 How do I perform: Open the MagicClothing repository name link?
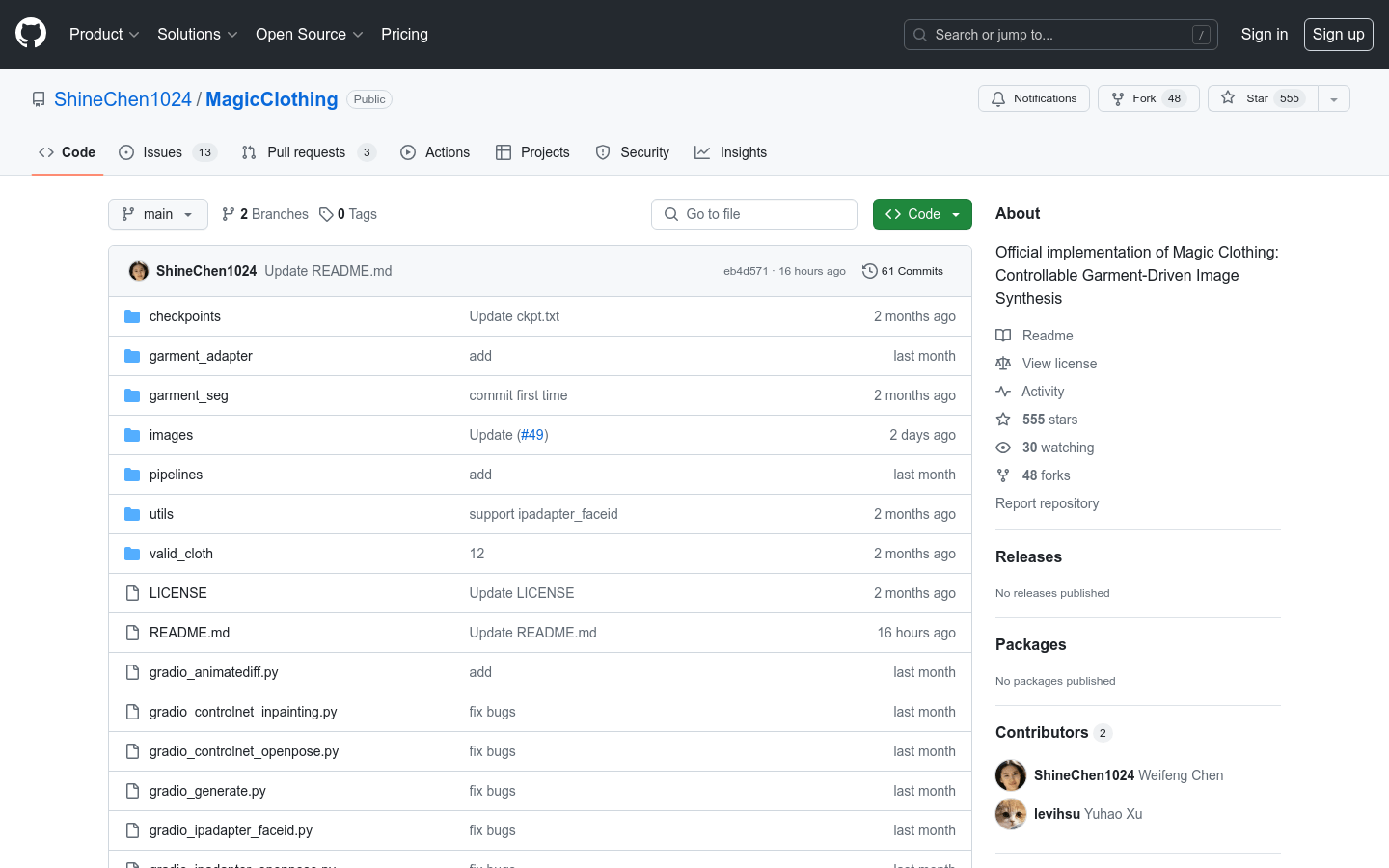click(x=272, y=99)
